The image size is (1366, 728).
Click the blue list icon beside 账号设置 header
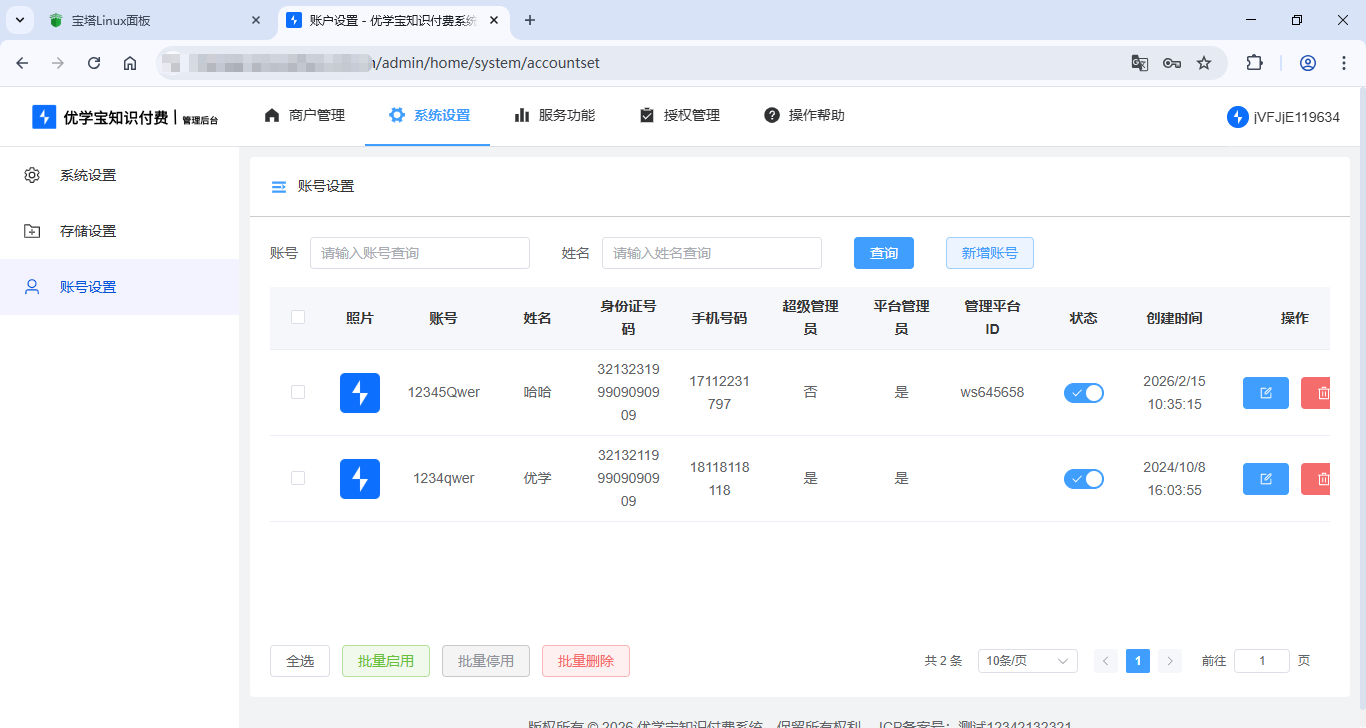click(278, 186)
